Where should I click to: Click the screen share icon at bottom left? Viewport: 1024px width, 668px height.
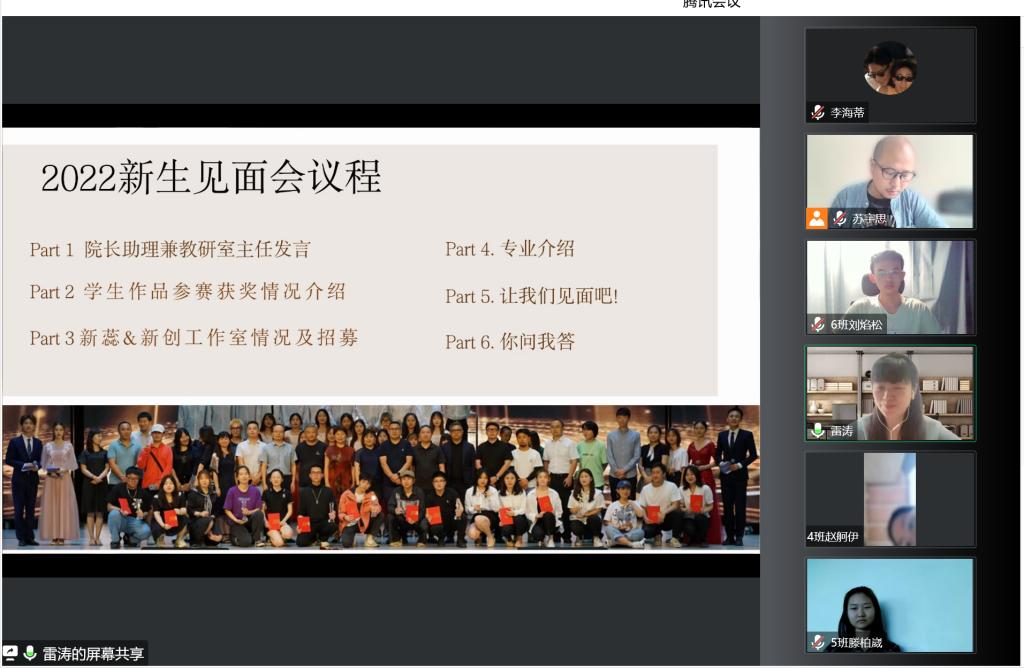pos(11,654)
